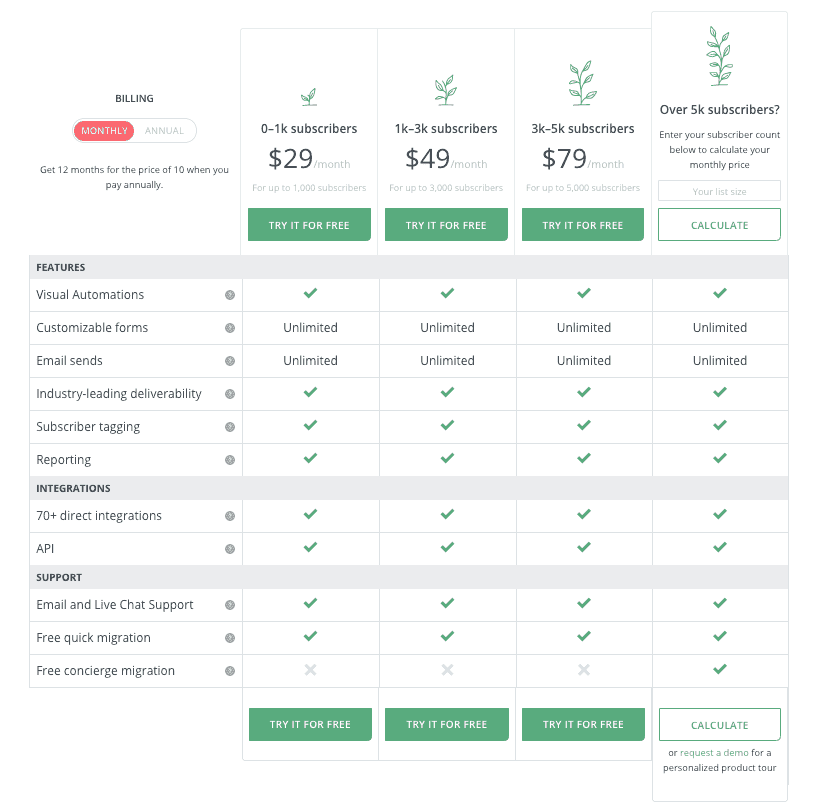This screenshot has height=808, width=837.
Task: Click the bottom Calculate button
Action: [x=720, y=725]
